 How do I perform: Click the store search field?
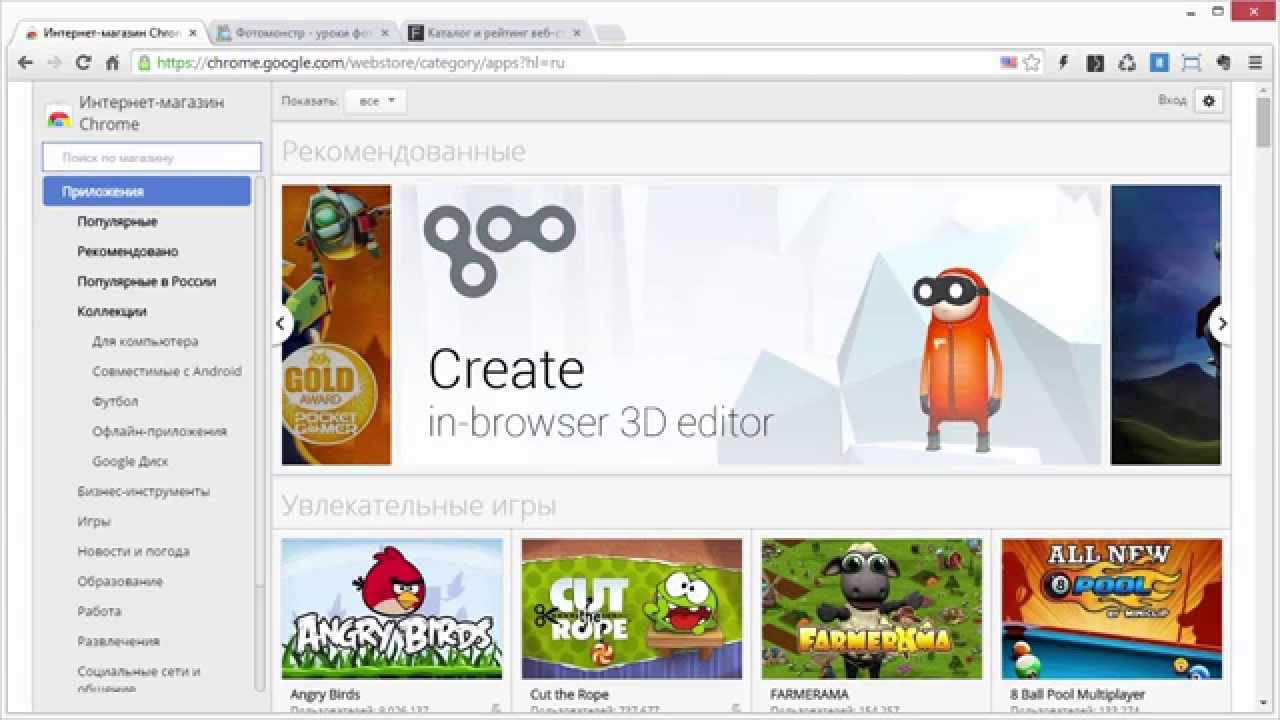pyautogui.click(x=152, y=157)
